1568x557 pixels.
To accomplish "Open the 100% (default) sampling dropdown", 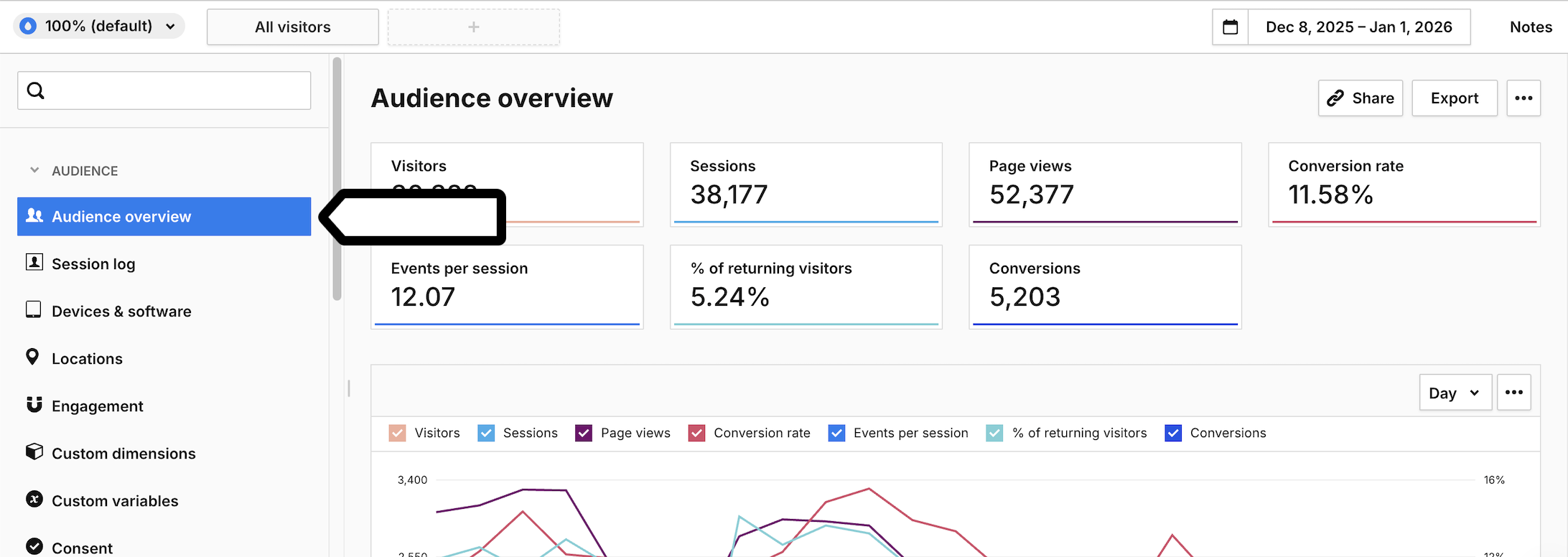I will 99,27.
